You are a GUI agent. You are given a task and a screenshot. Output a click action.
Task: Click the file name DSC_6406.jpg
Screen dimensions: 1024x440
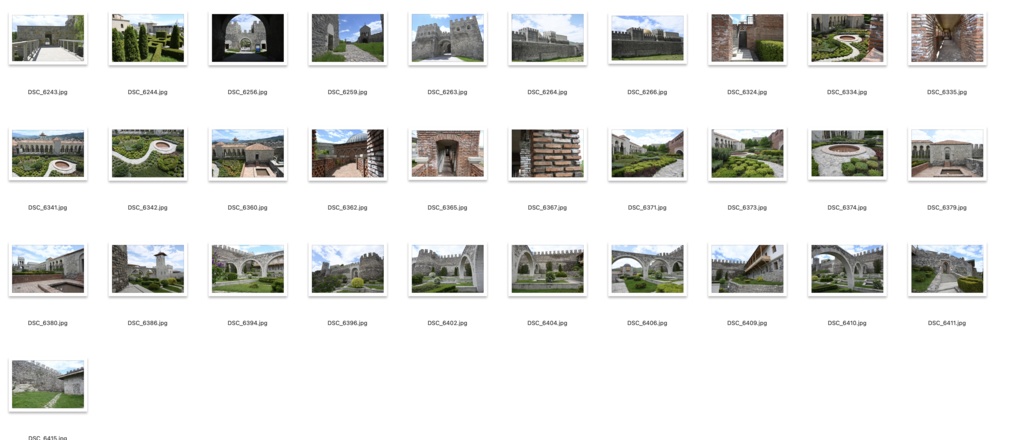click(647, 323)
